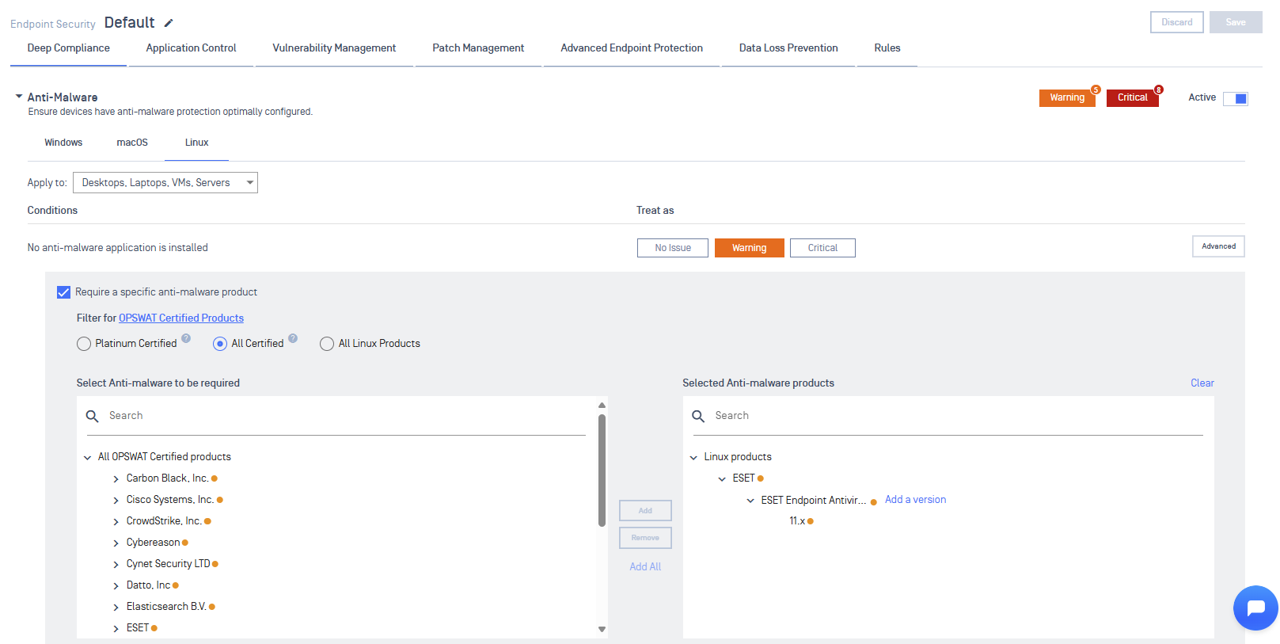Click the Remove button between lists
This screenshot has height=644, width=1280.
point(645,538)
